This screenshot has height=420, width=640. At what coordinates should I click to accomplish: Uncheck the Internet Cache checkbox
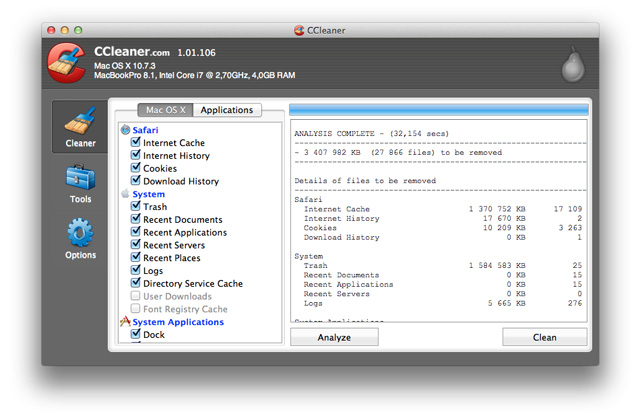pos(136,143)
